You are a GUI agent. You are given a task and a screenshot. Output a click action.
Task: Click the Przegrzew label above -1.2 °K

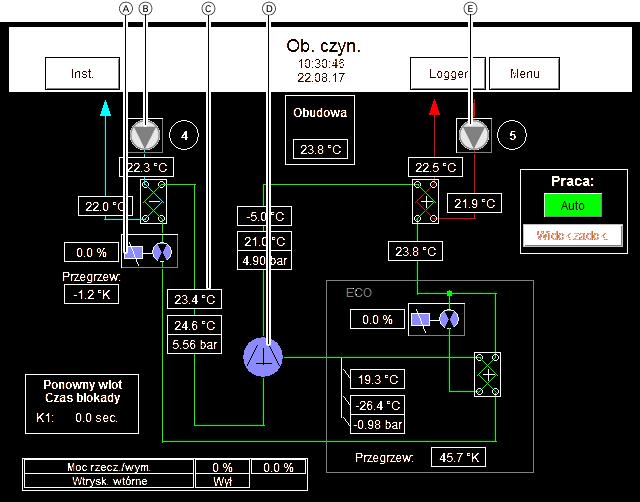pyautogui.click(x=91, y=276)
